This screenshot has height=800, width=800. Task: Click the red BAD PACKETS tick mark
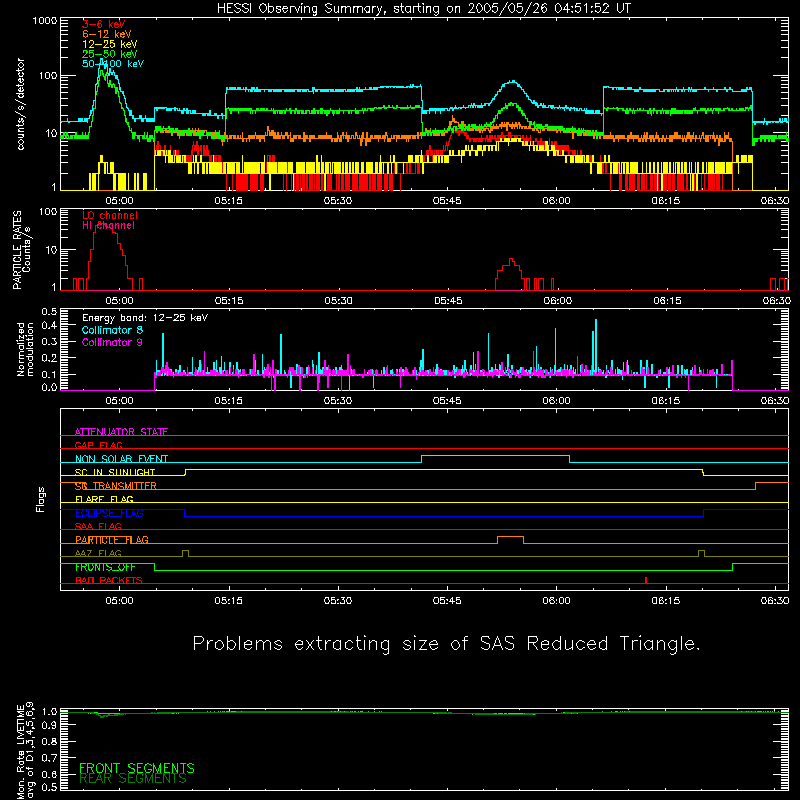tap(646, 580)
